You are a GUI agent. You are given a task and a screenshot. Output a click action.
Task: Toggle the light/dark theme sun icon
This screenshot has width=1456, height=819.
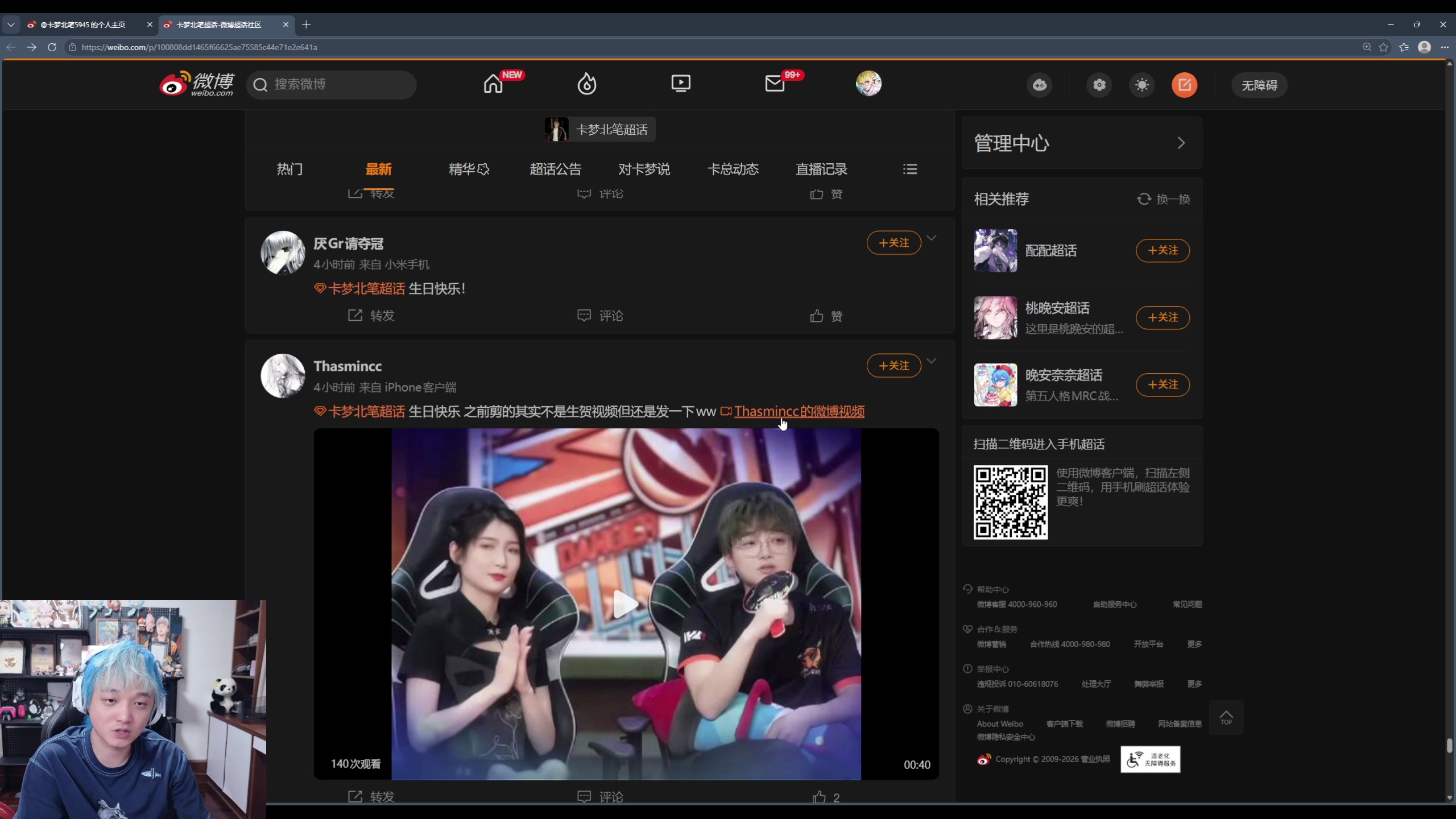tap(1142, 85)
